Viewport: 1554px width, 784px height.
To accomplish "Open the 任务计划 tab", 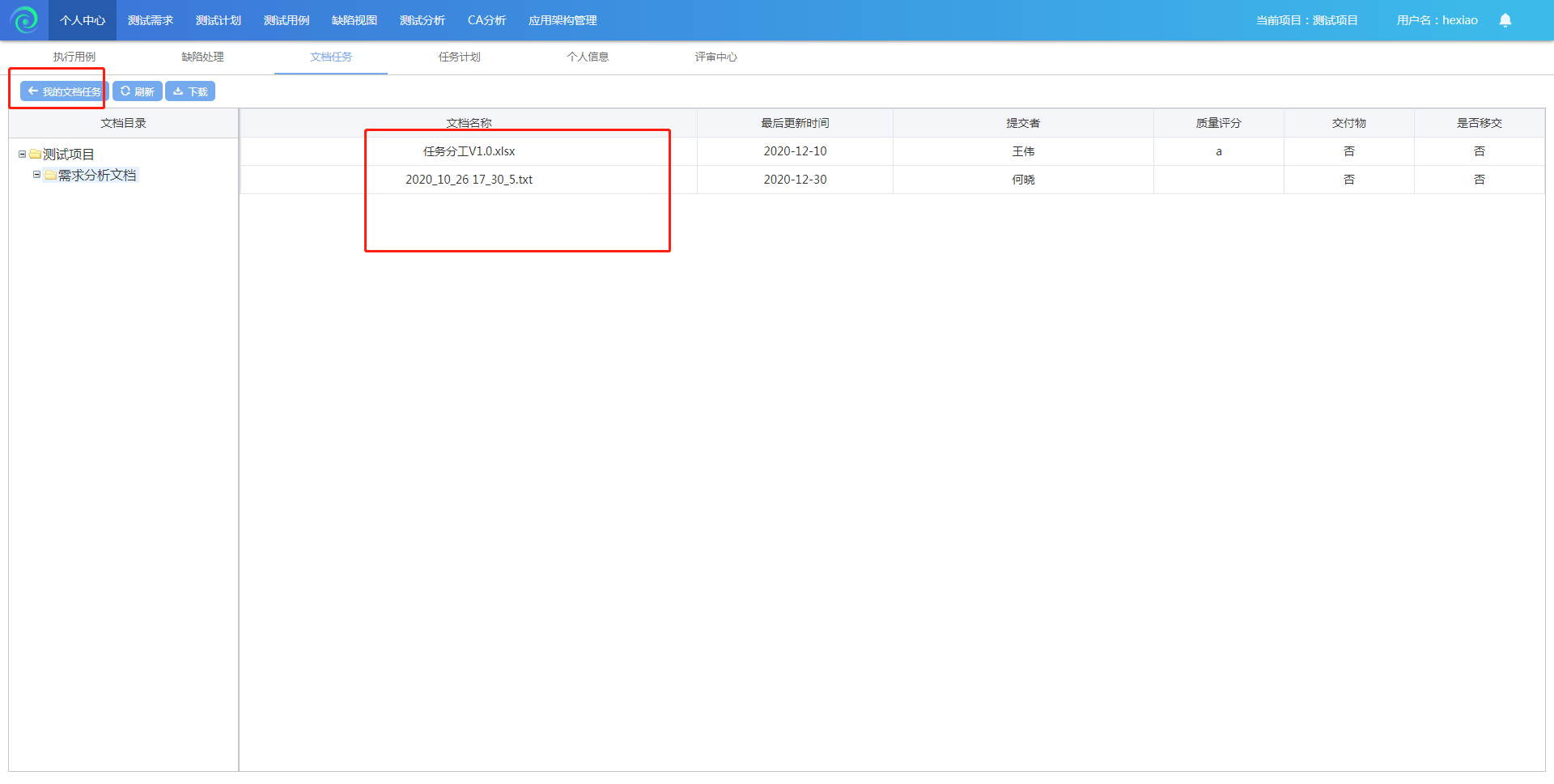I will [459, 57].
